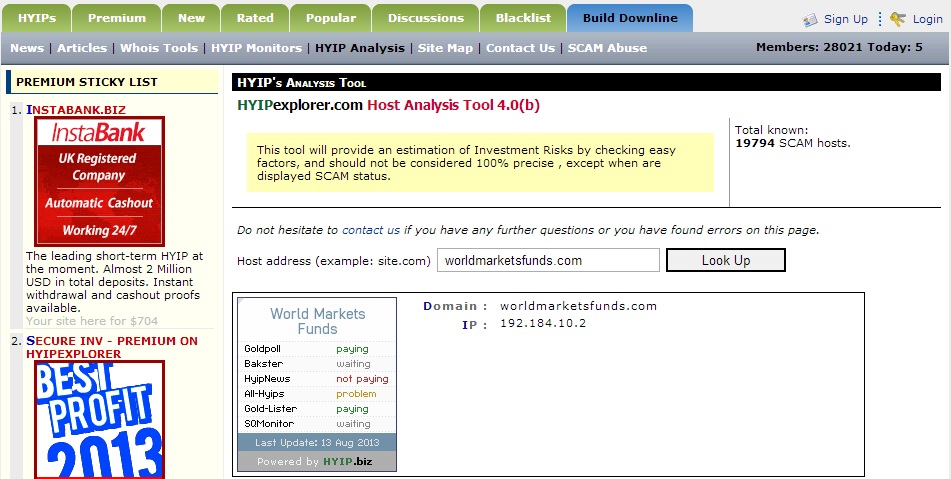The width and height of the screenshot is (951, 479).
Task: Open the Site Map link
Action: (x=445, y=48)
